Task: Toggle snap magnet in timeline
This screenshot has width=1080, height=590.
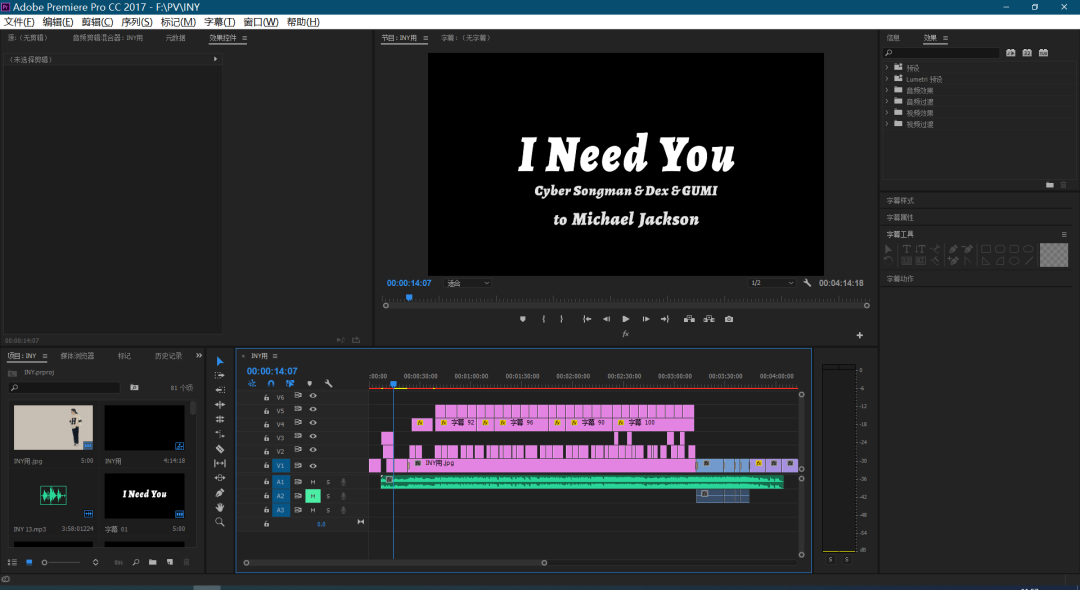Action: (271, 383)
